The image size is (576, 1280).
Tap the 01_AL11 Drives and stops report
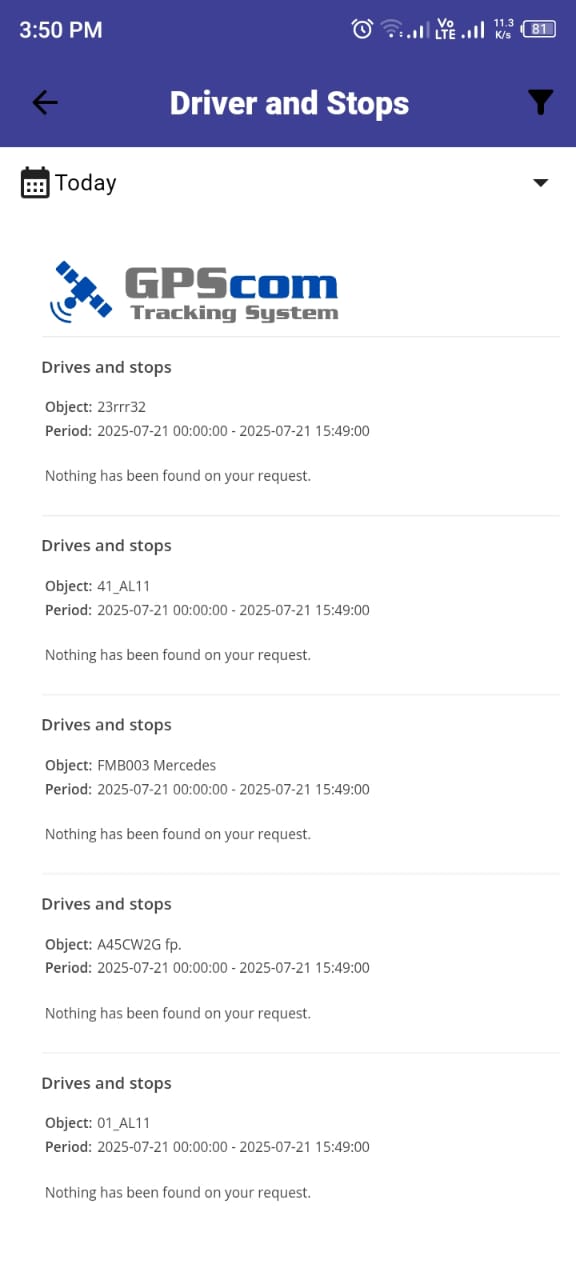point(122,1122)
